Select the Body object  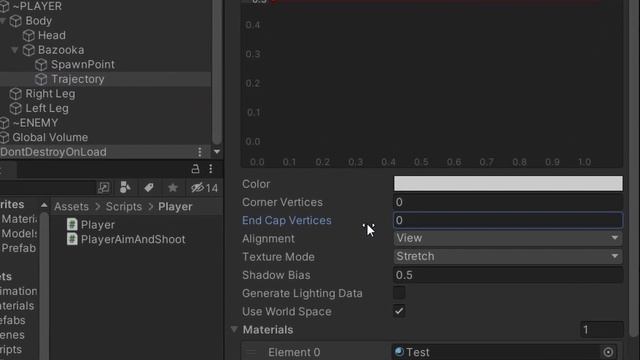pos(38,21)
